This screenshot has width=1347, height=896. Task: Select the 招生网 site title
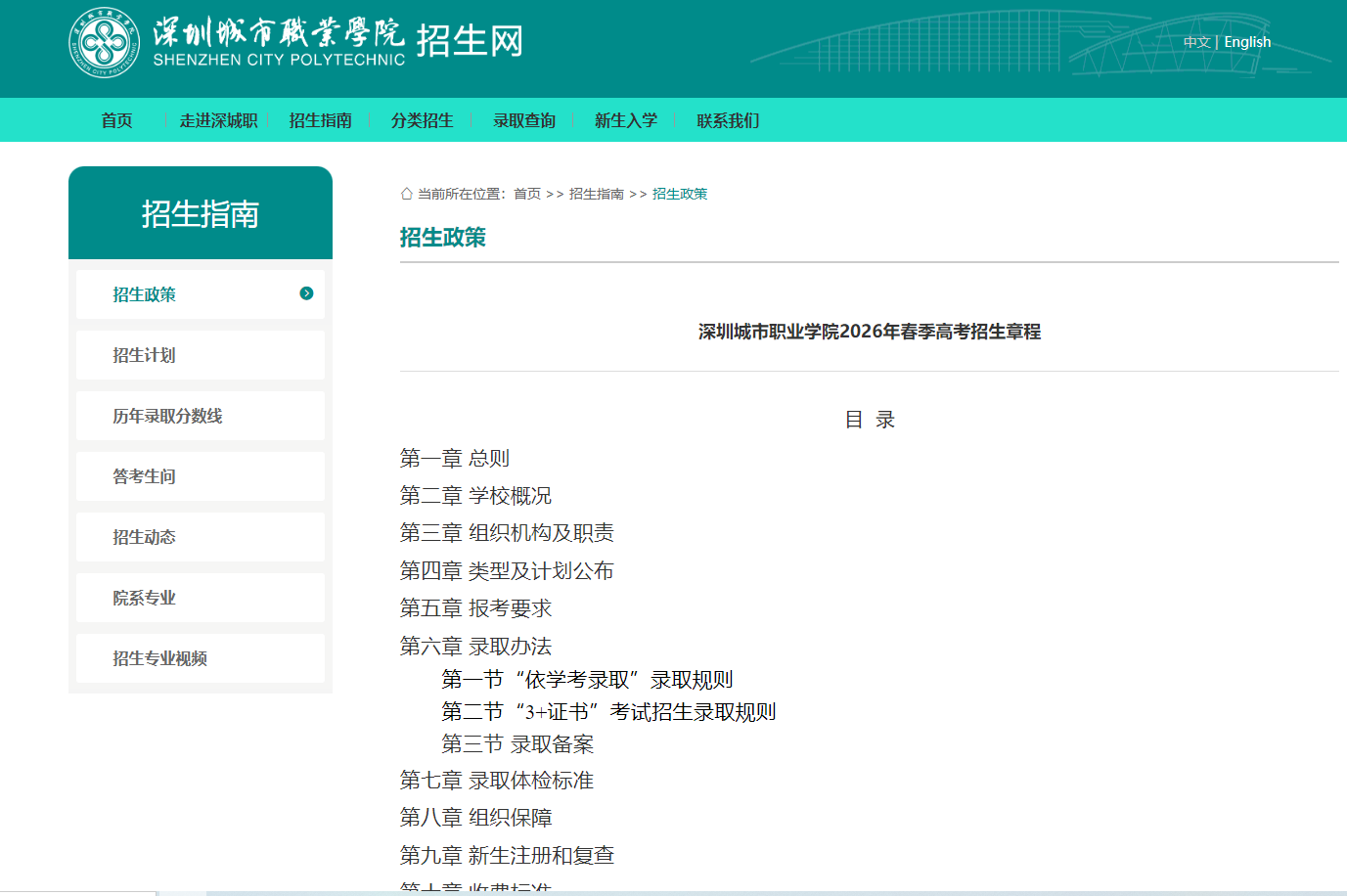(467, 41)
